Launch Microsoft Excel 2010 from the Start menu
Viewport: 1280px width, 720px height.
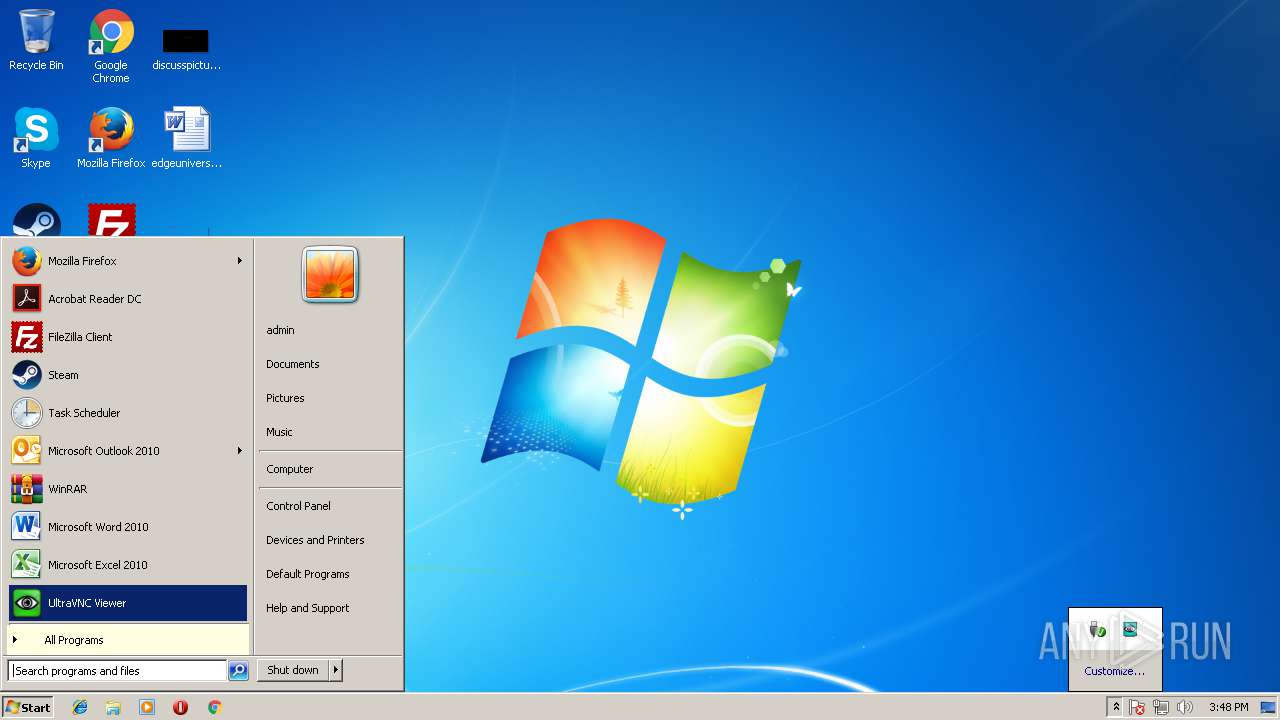coord(128,565)
